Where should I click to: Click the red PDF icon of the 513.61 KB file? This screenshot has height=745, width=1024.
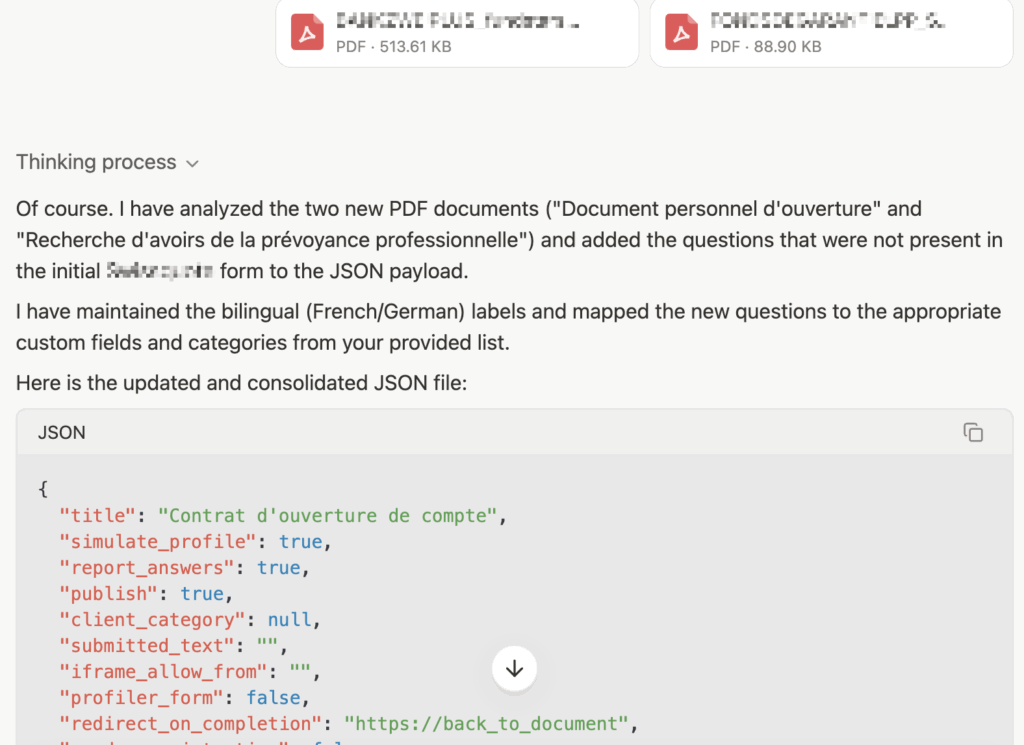coord(308,33)
